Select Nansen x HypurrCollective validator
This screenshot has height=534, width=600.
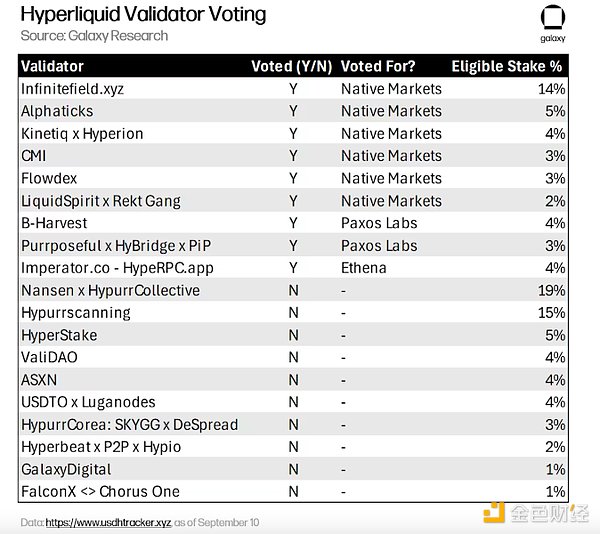click(110, 290)
